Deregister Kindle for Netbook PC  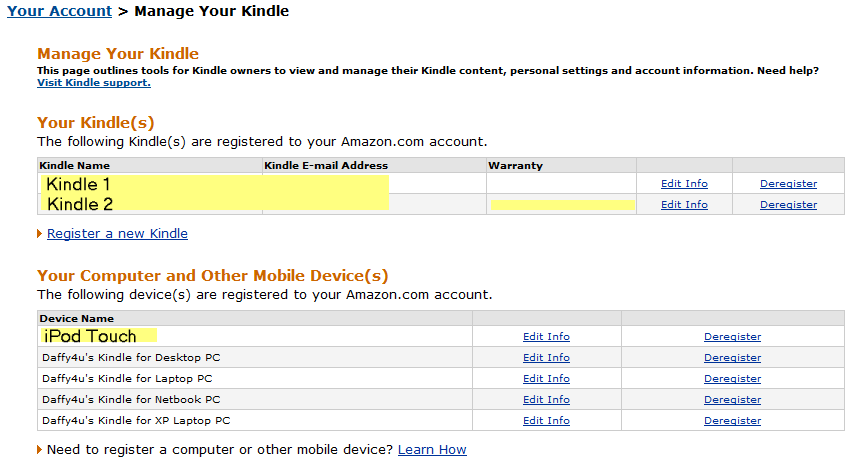click(732, 400)
